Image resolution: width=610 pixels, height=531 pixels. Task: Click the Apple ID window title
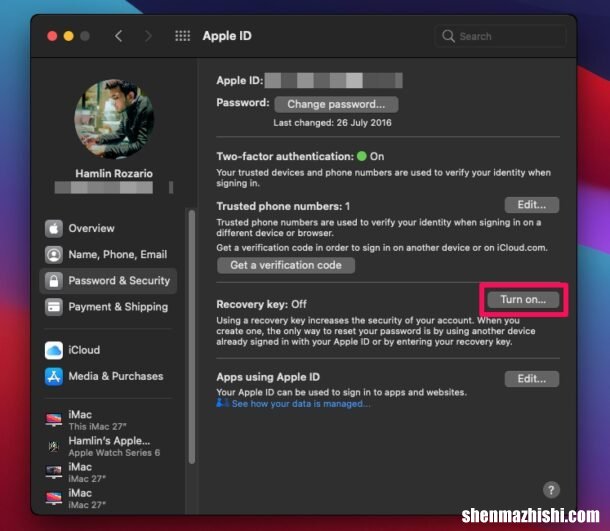[227, 36]
